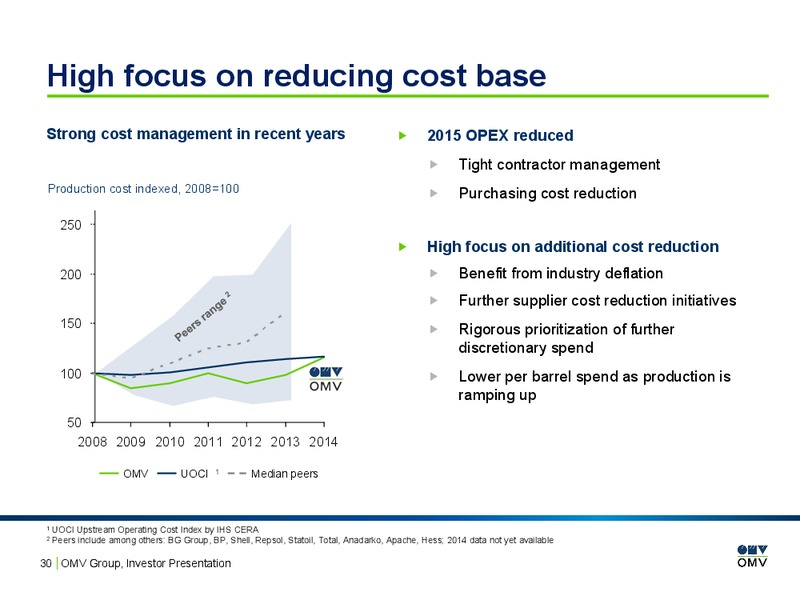
Task: Click the 'Median peers' legend label
Action: pos(284,474)
